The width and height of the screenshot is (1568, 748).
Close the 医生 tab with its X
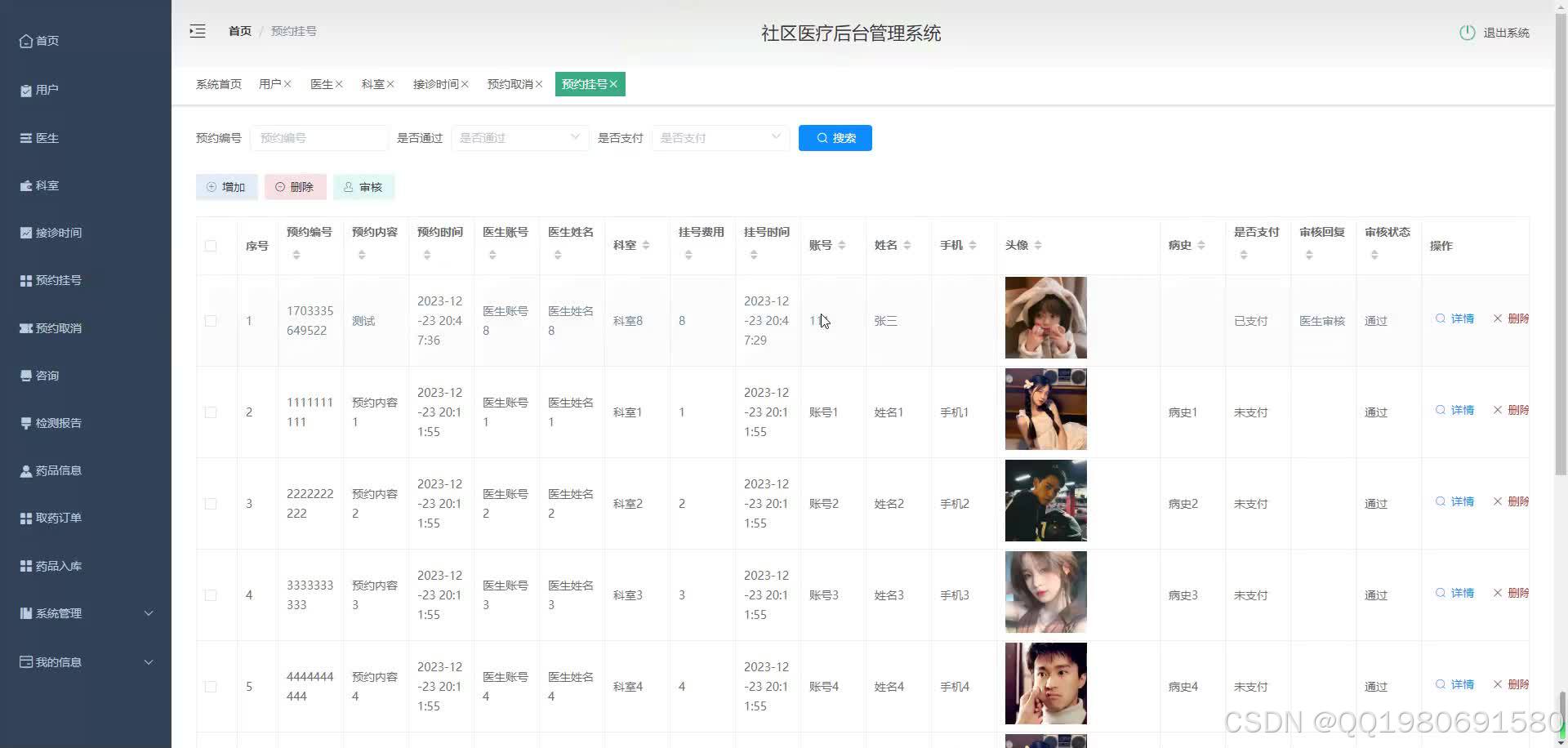click(x=339, y=84)
